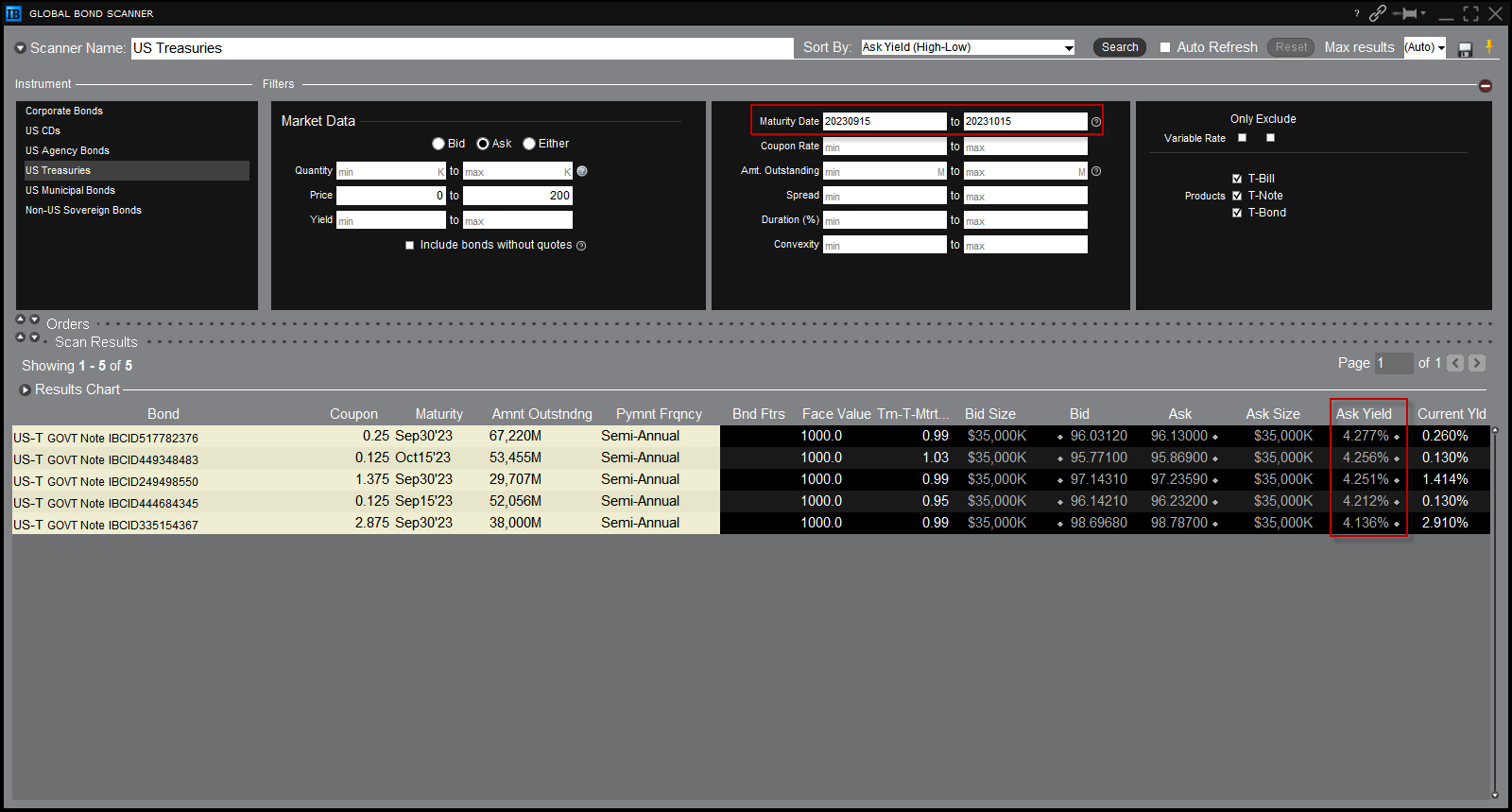This screenshot has height=812, width=1512.
Task: Click the Yield min field
Action: 391,220
